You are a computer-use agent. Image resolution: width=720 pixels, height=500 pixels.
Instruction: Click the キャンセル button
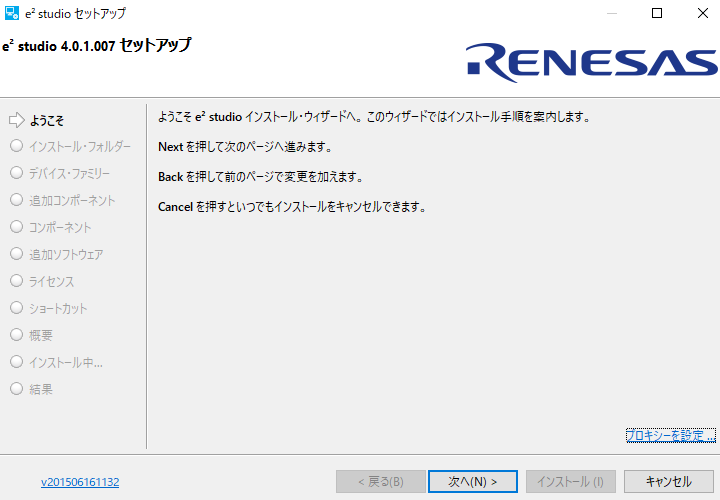click(669, 481)
